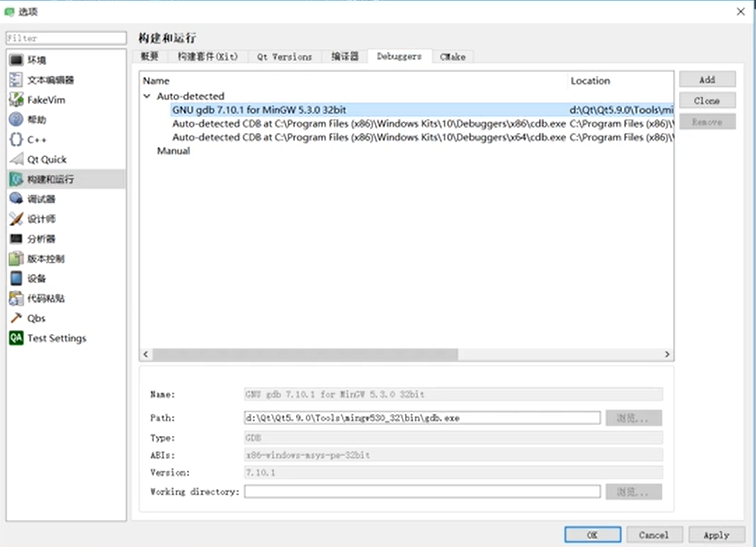Click the Filter search box

66,38
